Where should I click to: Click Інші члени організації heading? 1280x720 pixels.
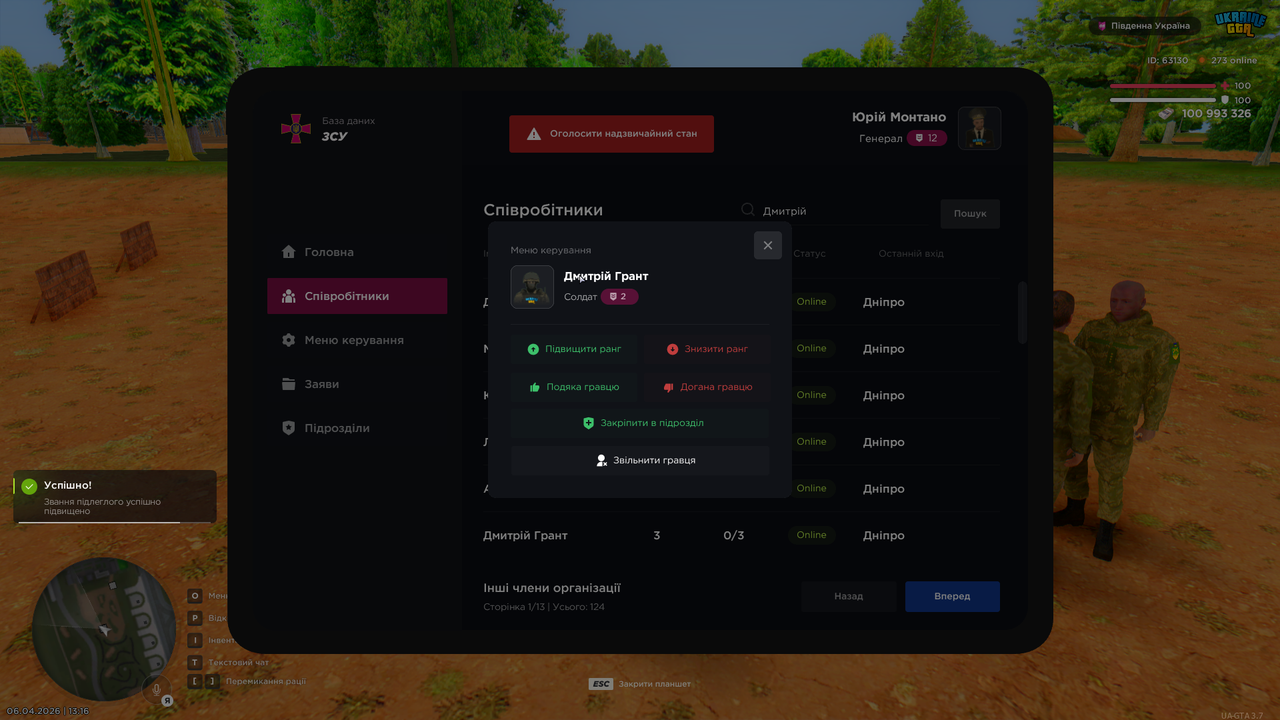click(x=552, y=588)
